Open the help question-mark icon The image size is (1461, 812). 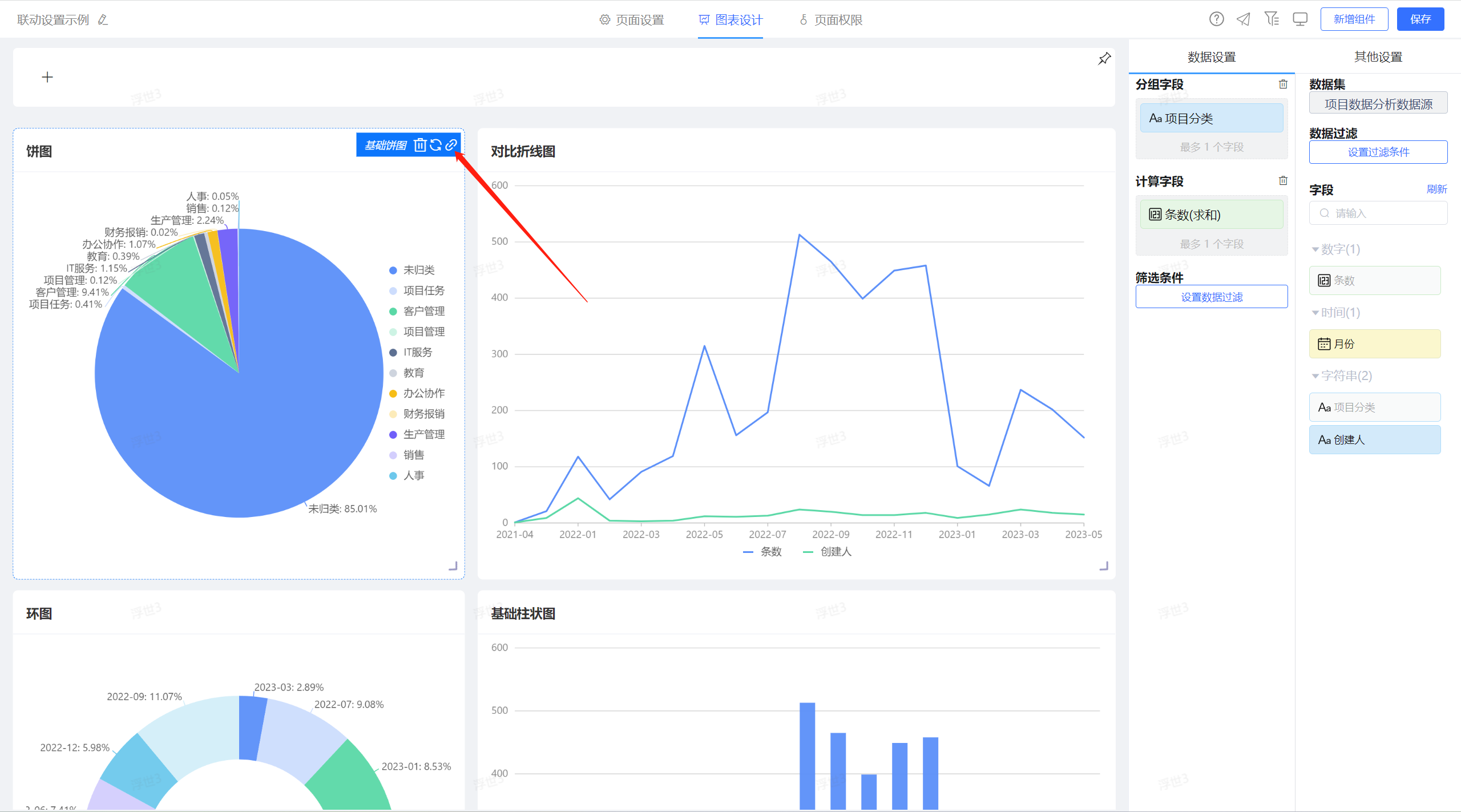(x=1216, y=19)
